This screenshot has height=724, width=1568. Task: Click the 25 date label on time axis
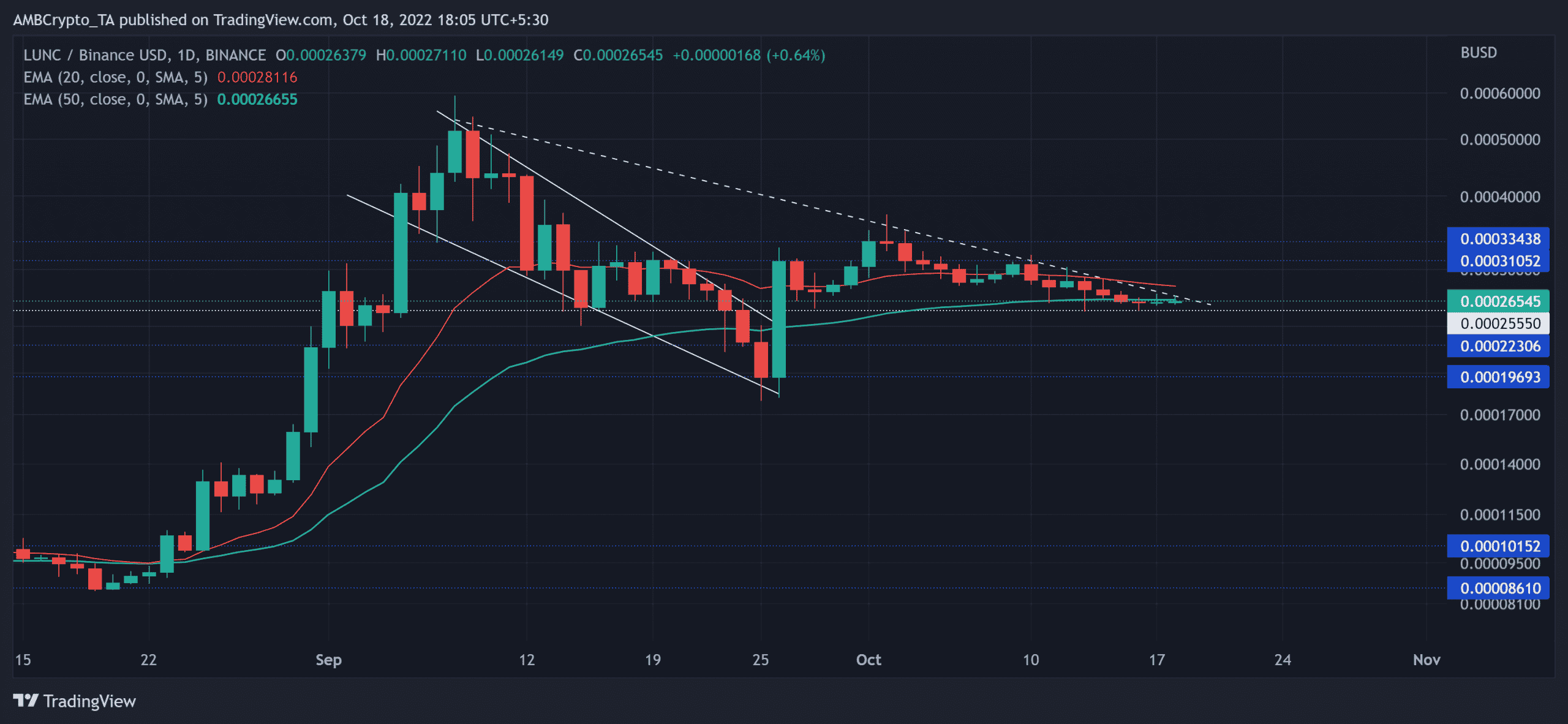(x=761, y=660)
